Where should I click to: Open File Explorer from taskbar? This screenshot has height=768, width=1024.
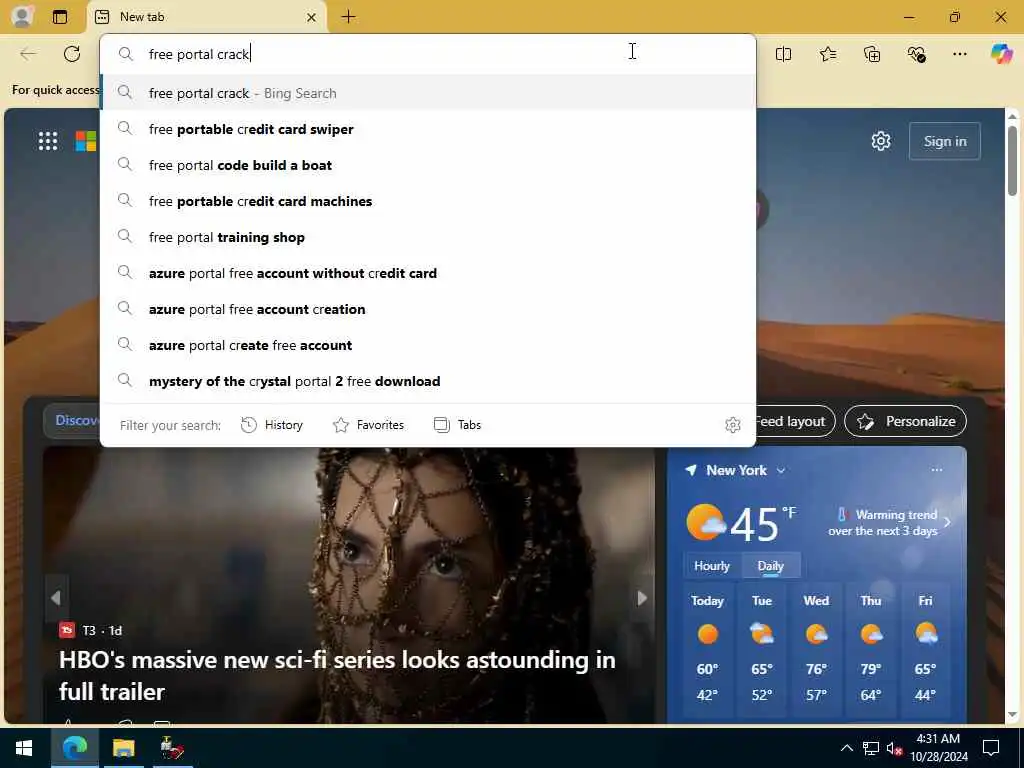pyautogui.click(x=123, y=748)
